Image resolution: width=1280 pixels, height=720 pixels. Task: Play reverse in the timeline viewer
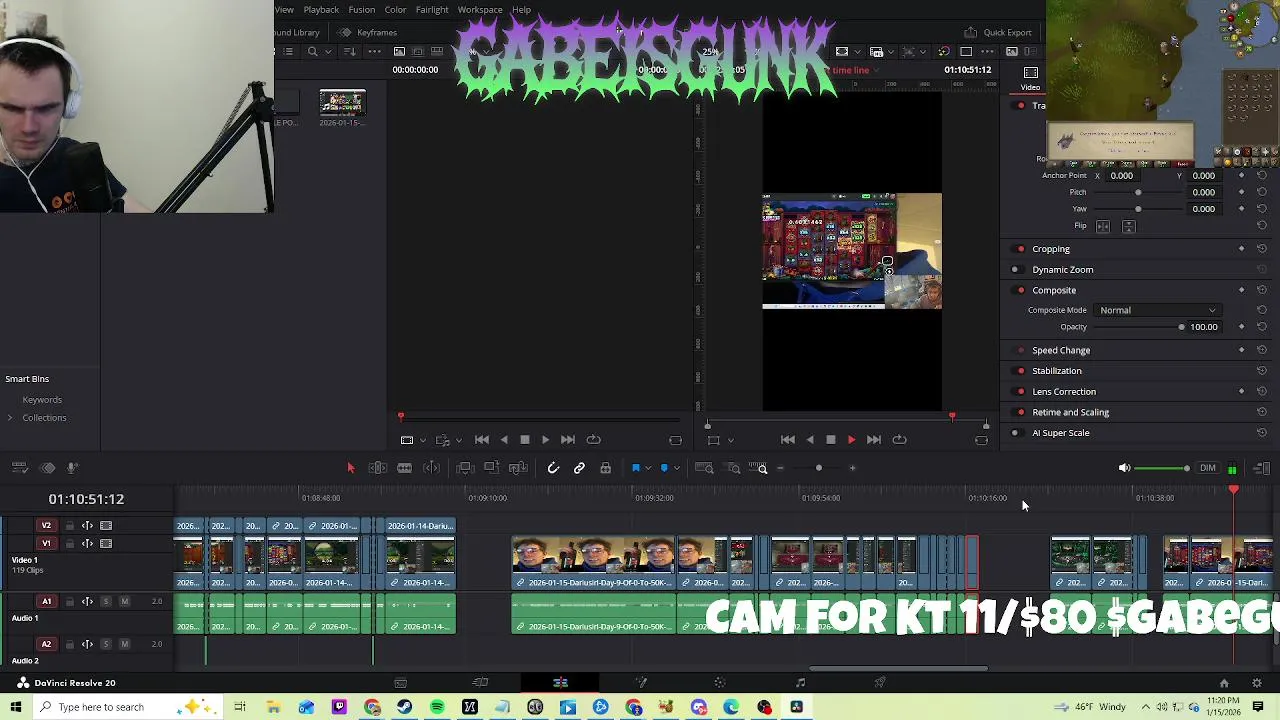[x=809, y=440]
